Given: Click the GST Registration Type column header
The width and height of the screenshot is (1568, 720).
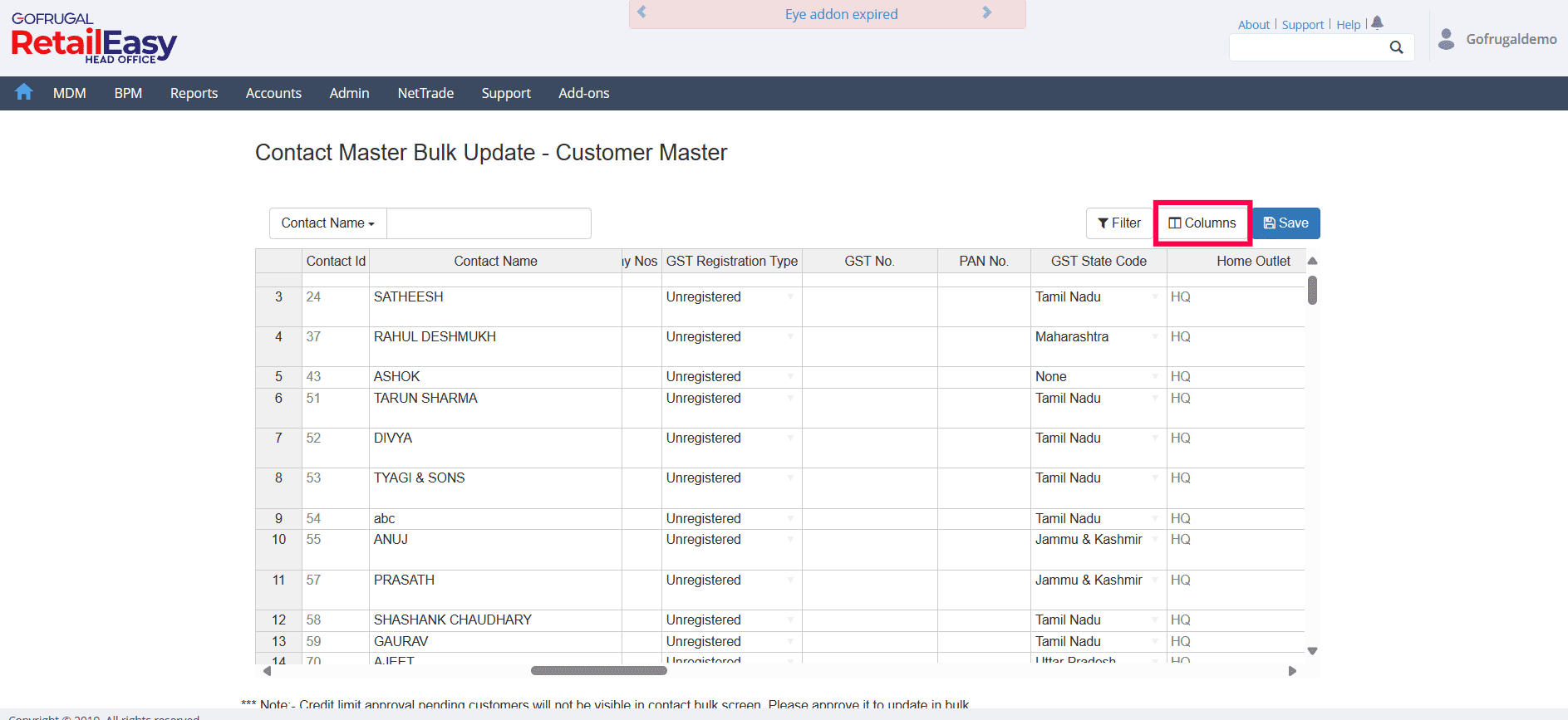Looking at the screenshot, I should pyautogui.click(x=732, y=261).
